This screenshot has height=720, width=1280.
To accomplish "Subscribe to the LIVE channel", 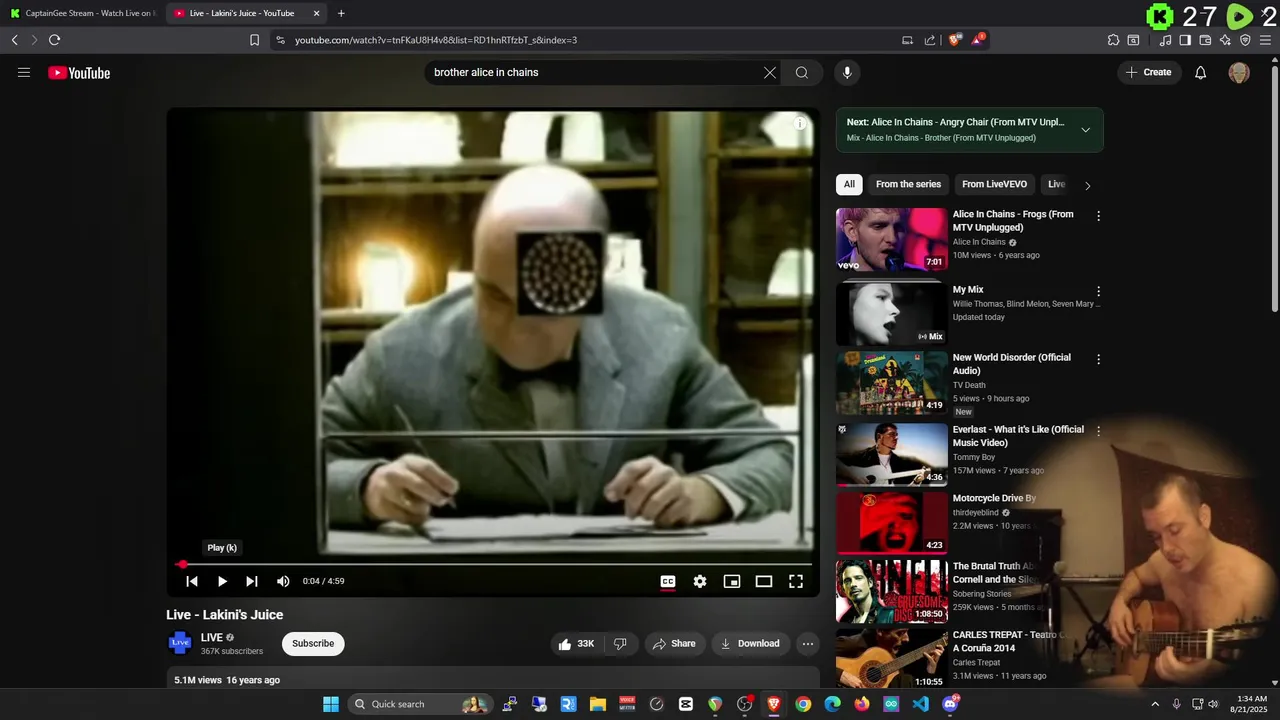I will pyautogui.click(x=313, y=643).
